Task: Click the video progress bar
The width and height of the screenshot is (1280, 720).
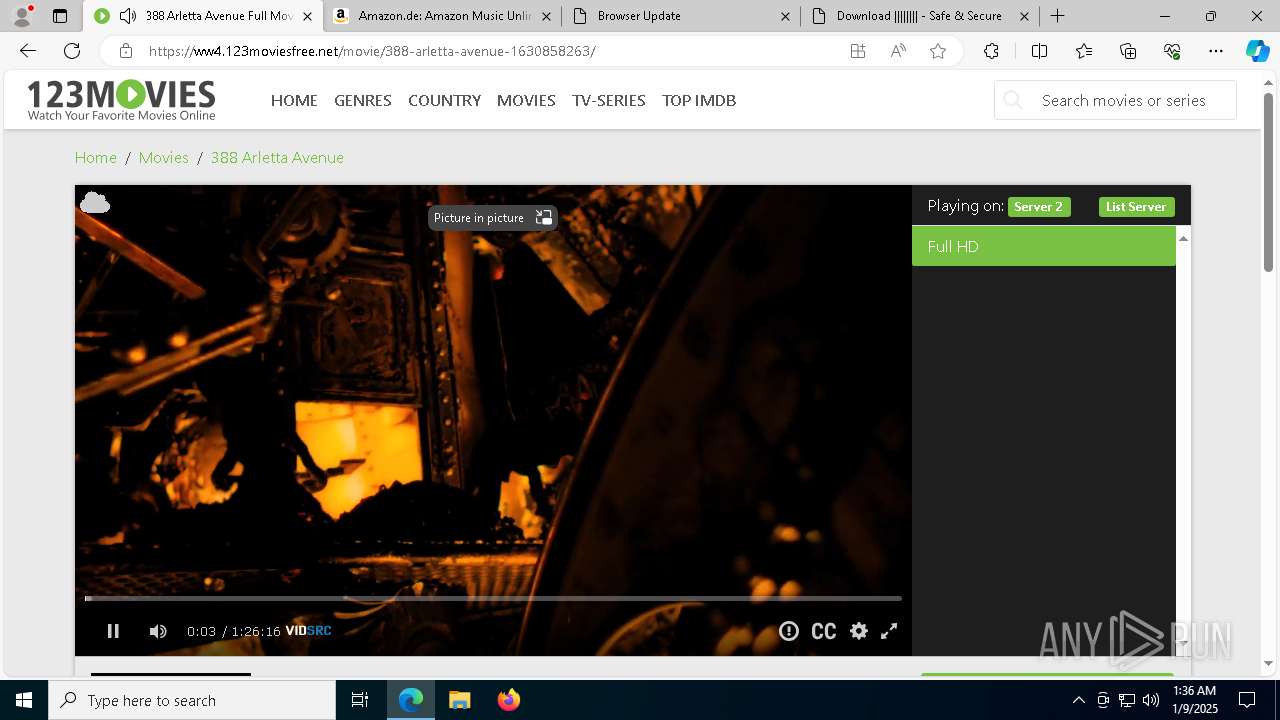Action: (493, 598)
